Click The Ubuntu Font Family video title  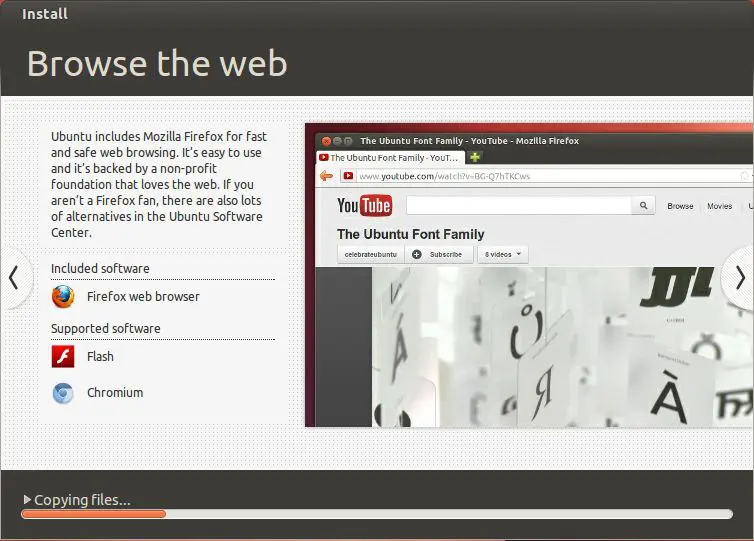click(x=411, y=234)
